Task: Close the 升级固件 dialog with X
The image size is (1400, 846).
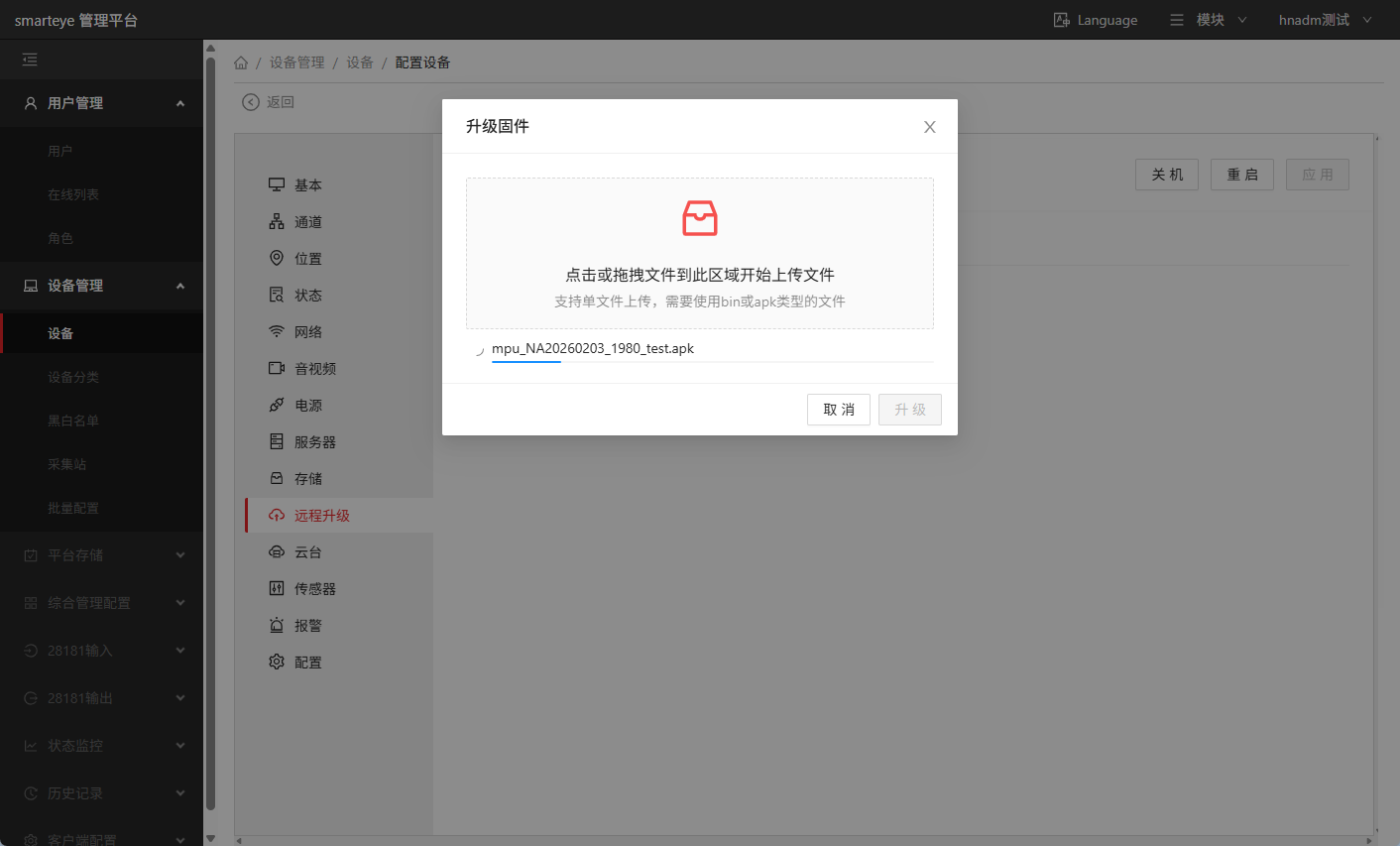Action: click(929, 127)
